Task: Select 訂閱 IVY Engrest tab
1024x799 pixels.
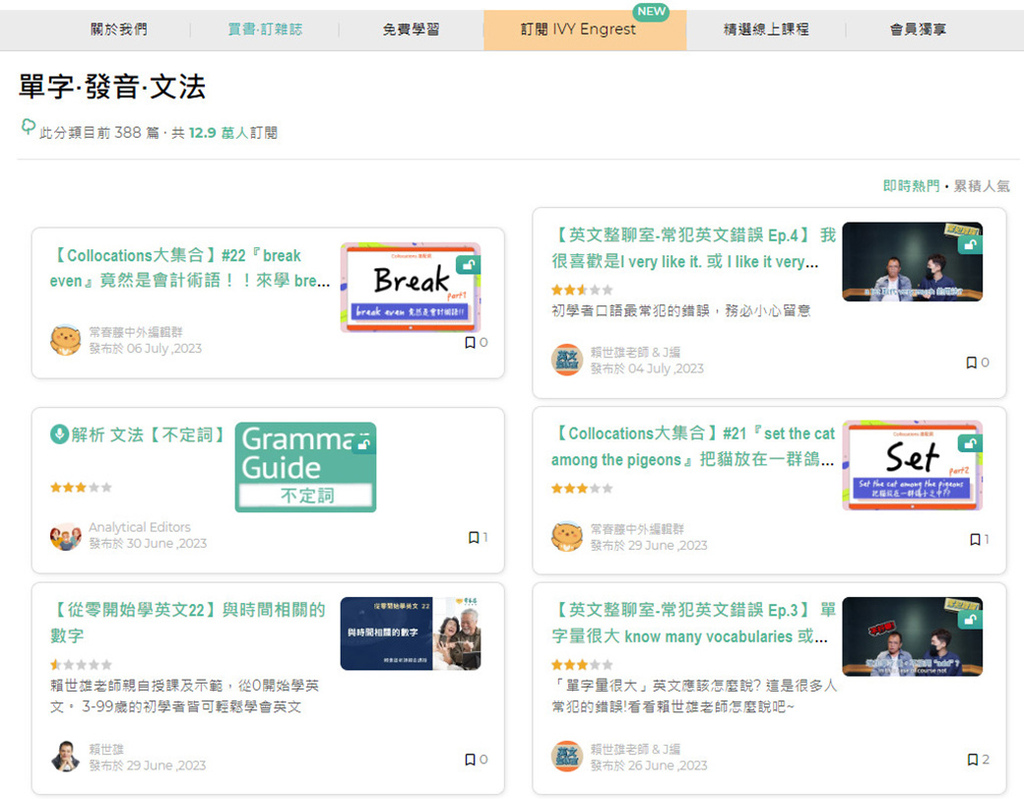Action: [x=584, y=30]
